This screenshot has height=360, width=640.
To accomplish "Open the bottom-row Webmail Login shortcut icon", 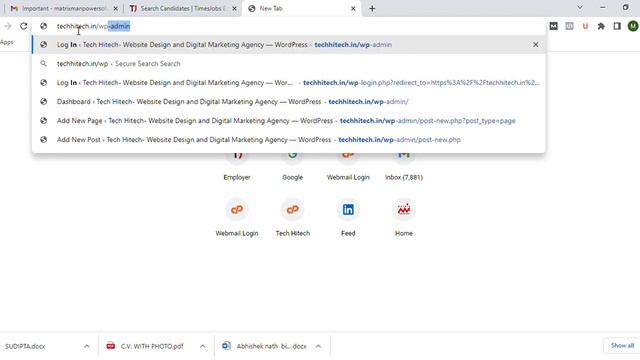I will click(237, 210).
